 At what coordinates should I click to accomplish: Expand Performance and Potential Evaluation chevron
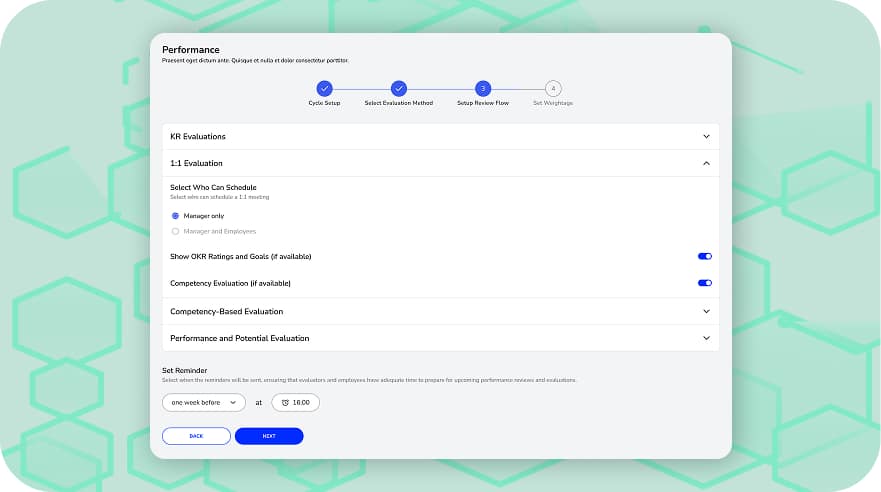point(706,338)
